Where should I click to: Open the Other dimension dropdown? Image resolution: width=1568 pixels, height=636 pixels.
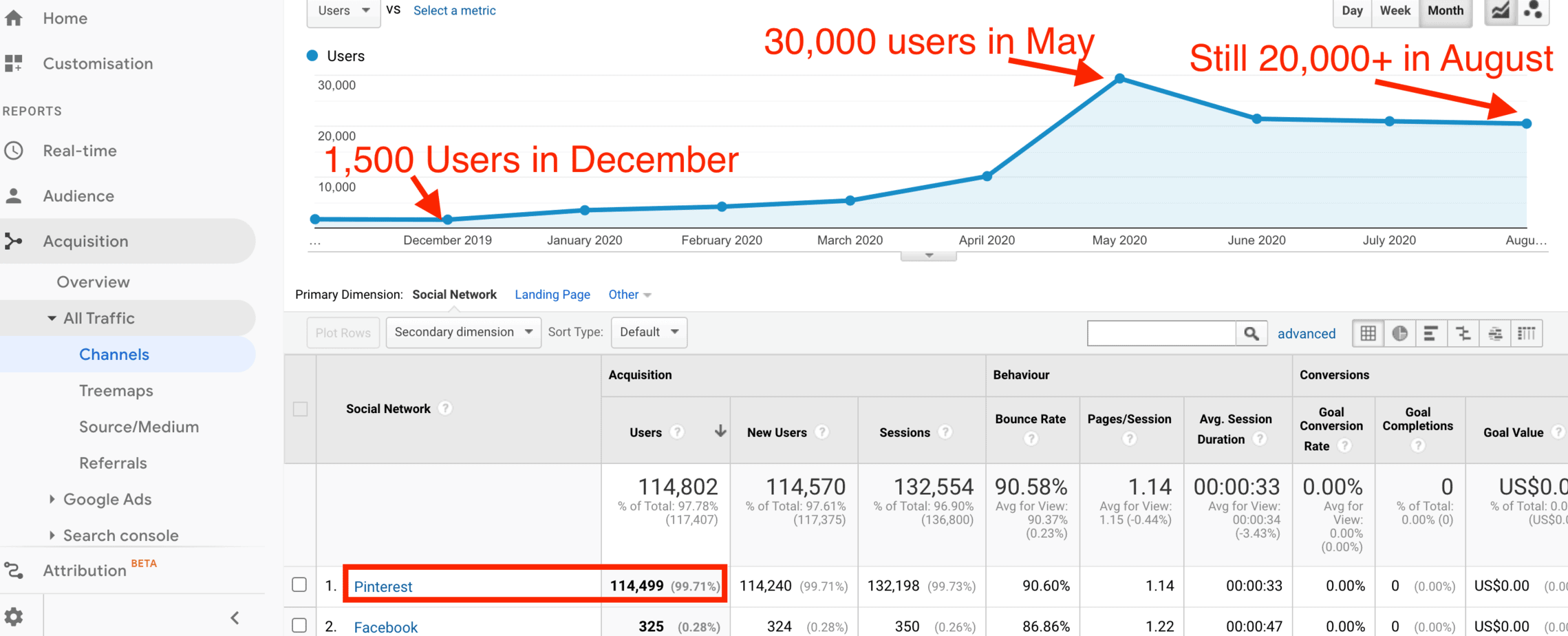[x=630, y=295]
